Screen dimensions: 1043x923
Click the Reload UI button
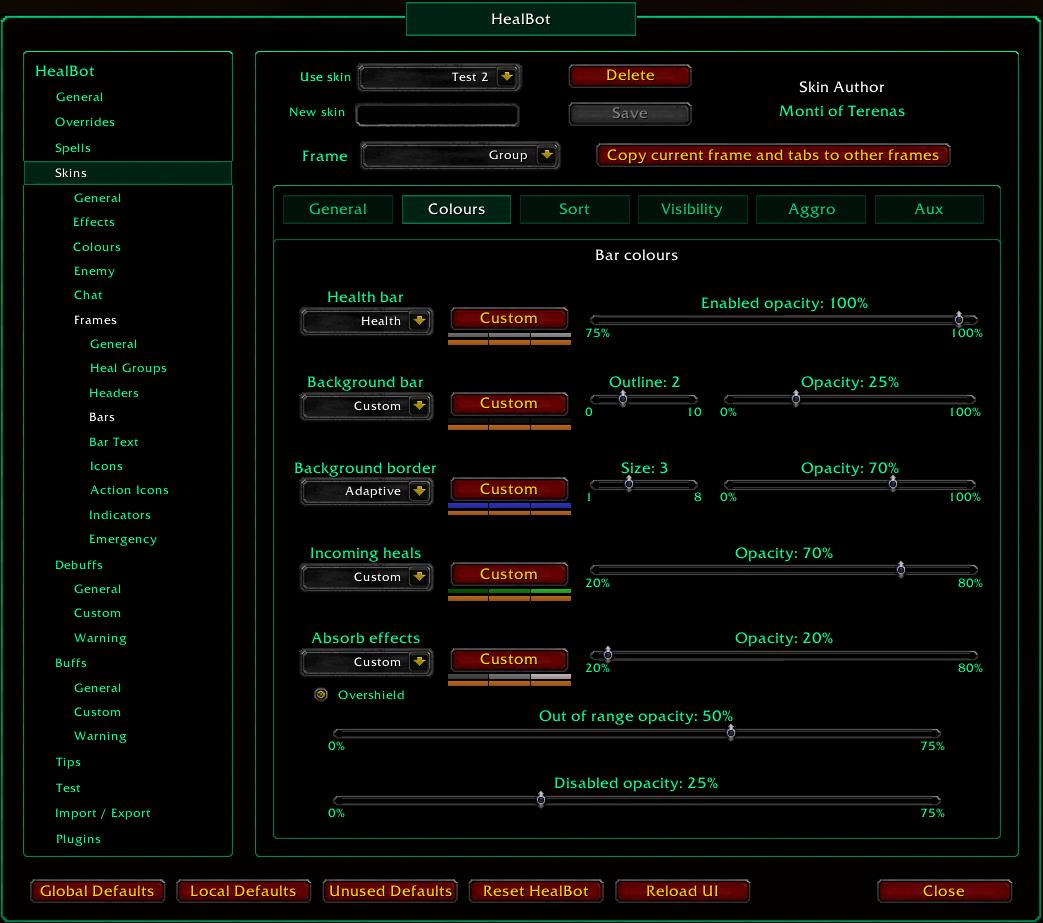[x=682, y=891]
